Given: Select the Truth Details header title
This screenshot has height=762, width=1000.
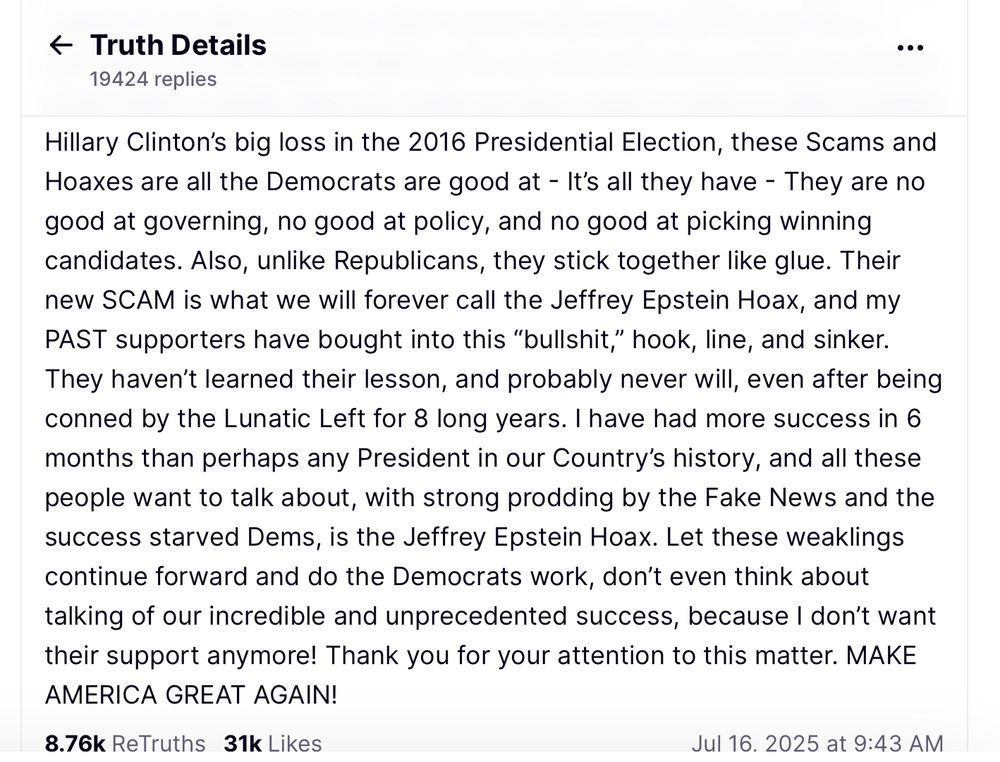Looking at the screenshot, I should click(x=177, y=44).
